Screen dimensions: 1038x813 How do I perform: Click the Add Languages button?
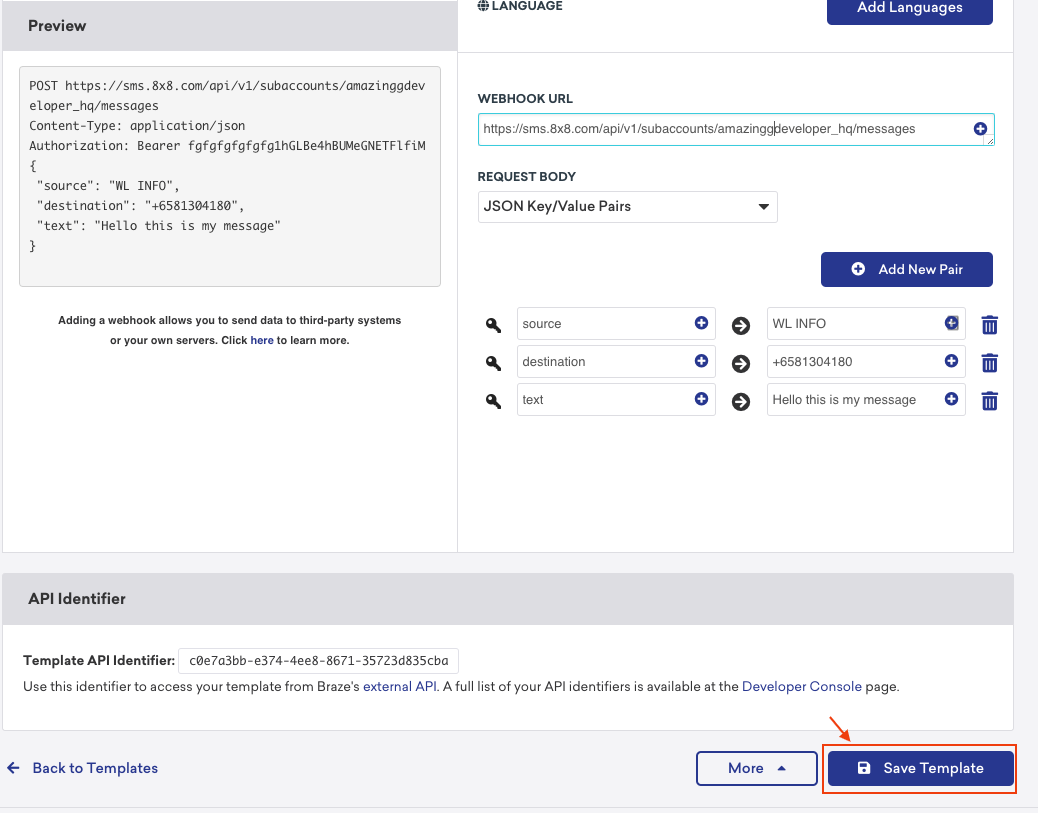click(909, 8)
